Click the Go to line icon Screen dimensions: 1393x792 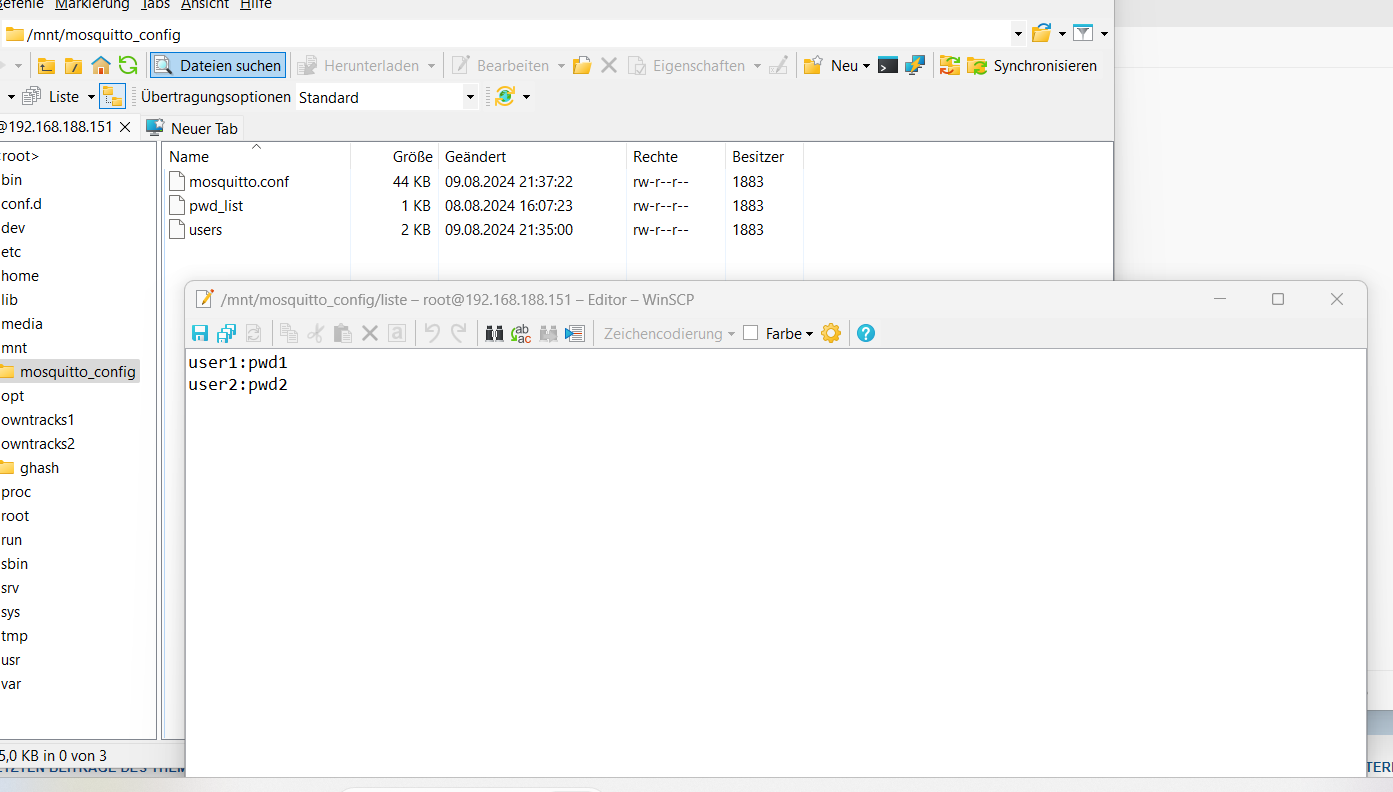[x=575, y=334]
